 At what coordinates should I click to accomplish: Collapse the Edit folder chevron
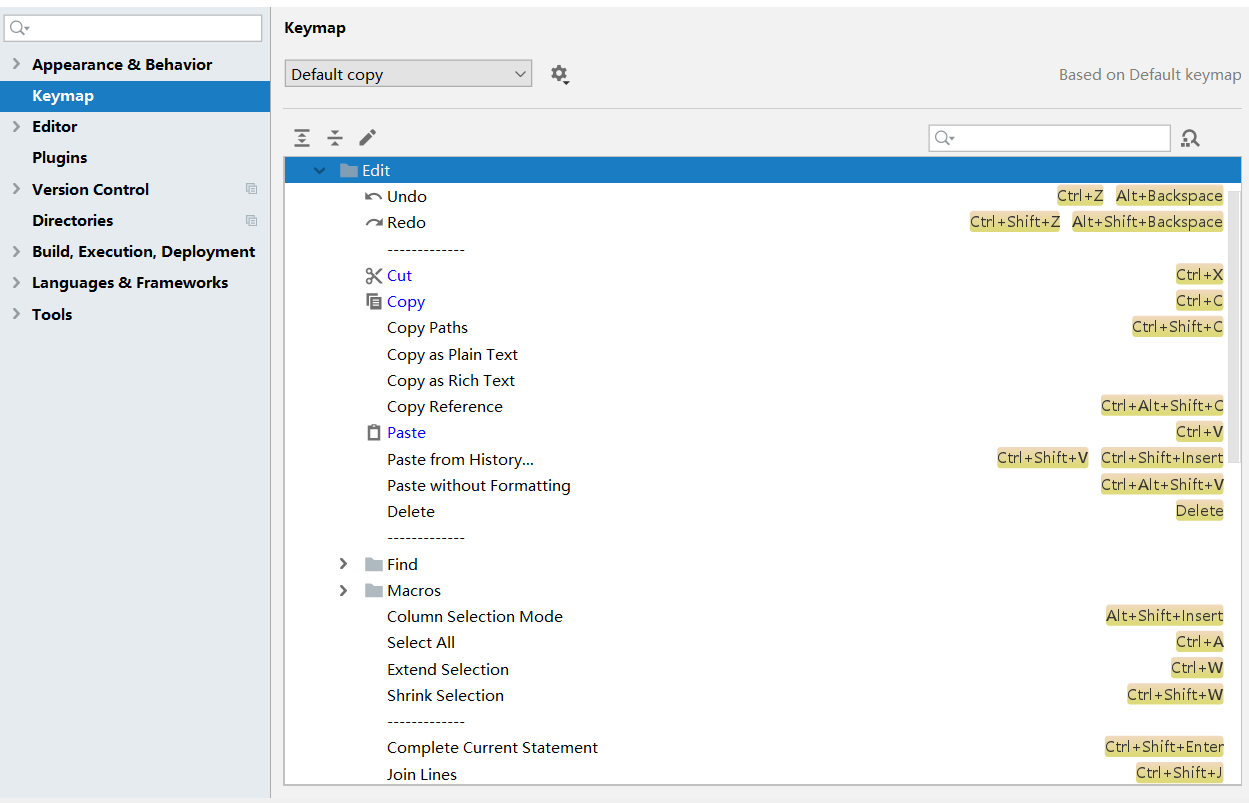point(319,170)
